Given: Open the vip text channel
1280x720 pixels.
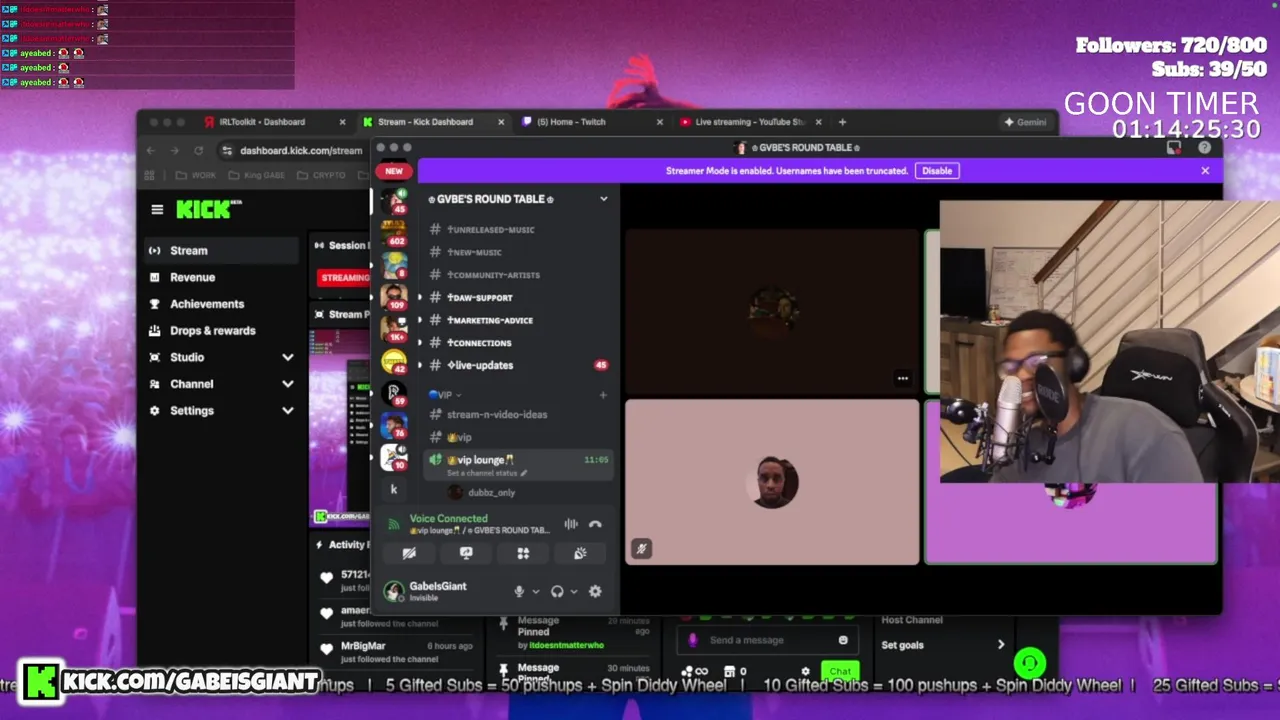Looking at the screenshot, I should pyautogui.click(x=460, y=437).
